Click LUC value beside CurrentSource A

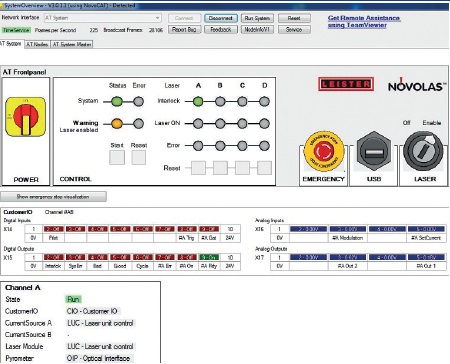[x=100, y=323]
